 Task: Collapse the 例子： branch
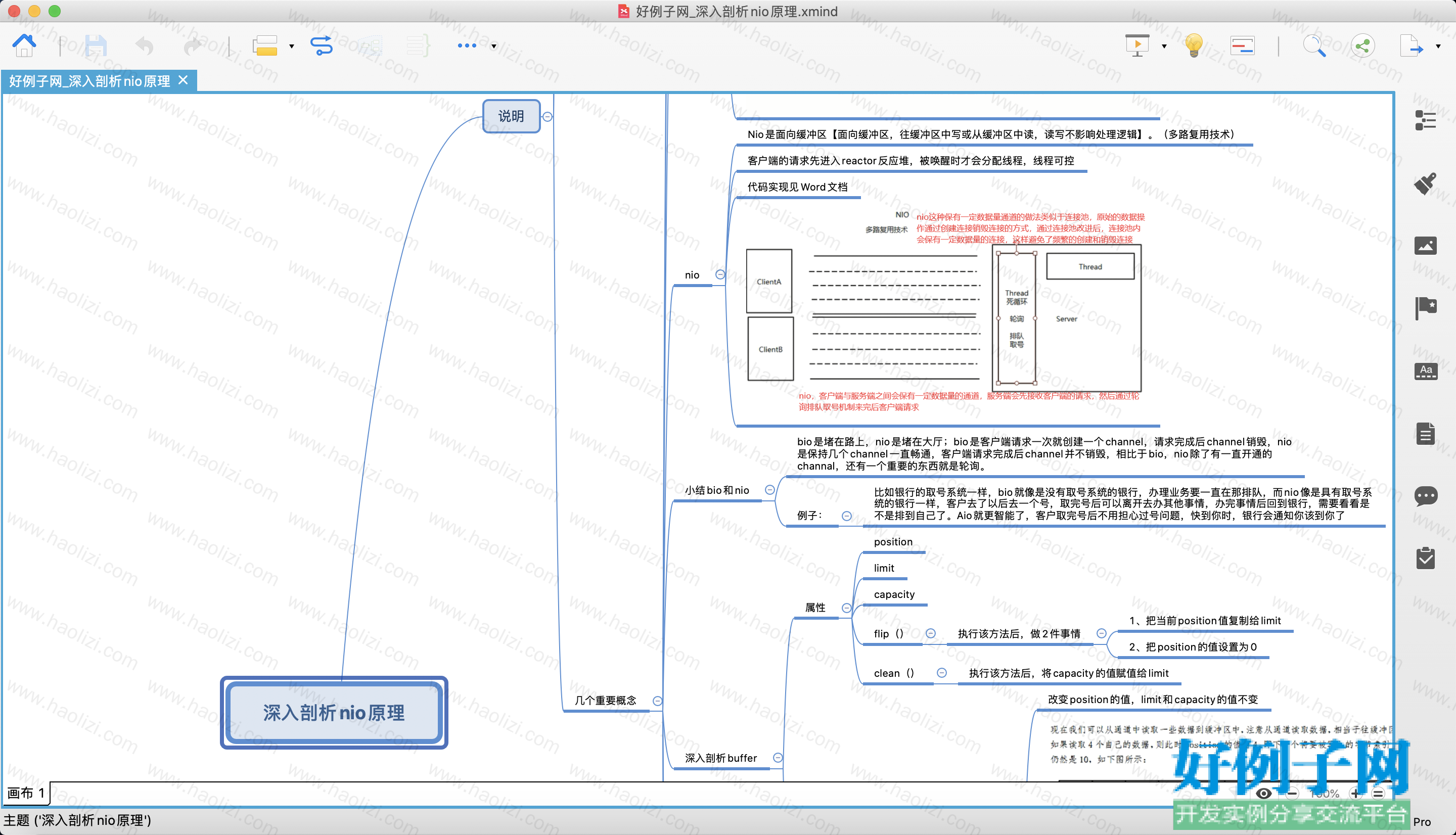846,516
